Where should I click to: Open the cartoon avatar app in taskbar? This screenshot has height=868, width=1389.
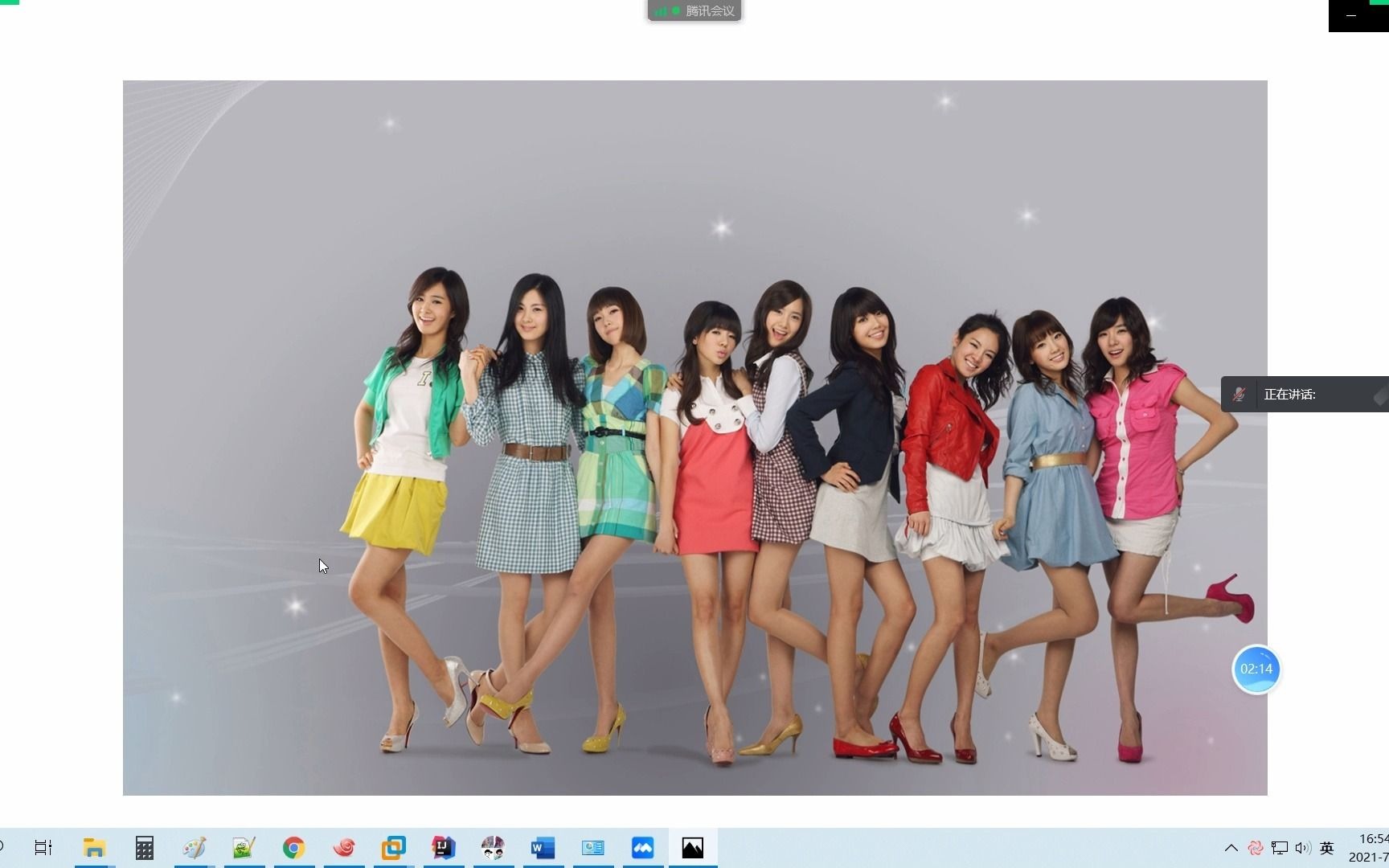pyautogui.click(x=493, y=847)
